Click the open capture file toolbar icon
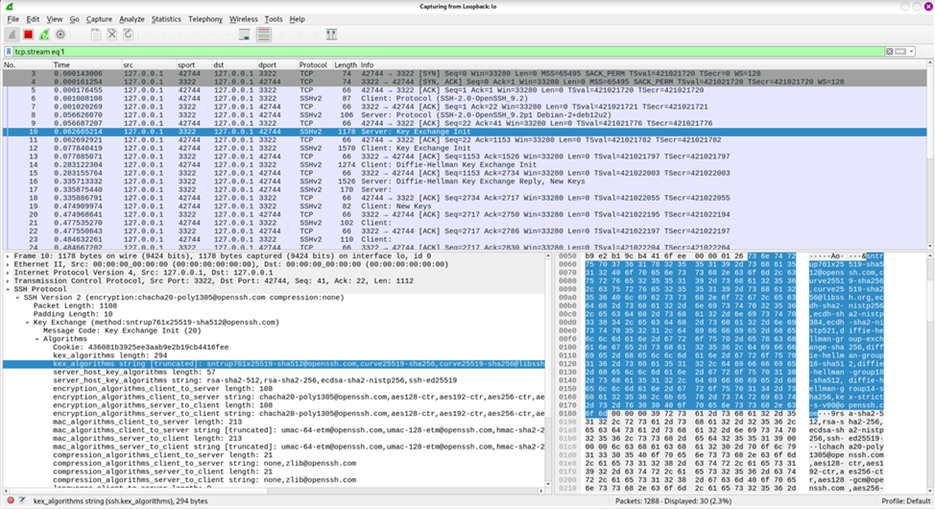The height and width of the screenshot is (509, 935). [x=95, y=35]
